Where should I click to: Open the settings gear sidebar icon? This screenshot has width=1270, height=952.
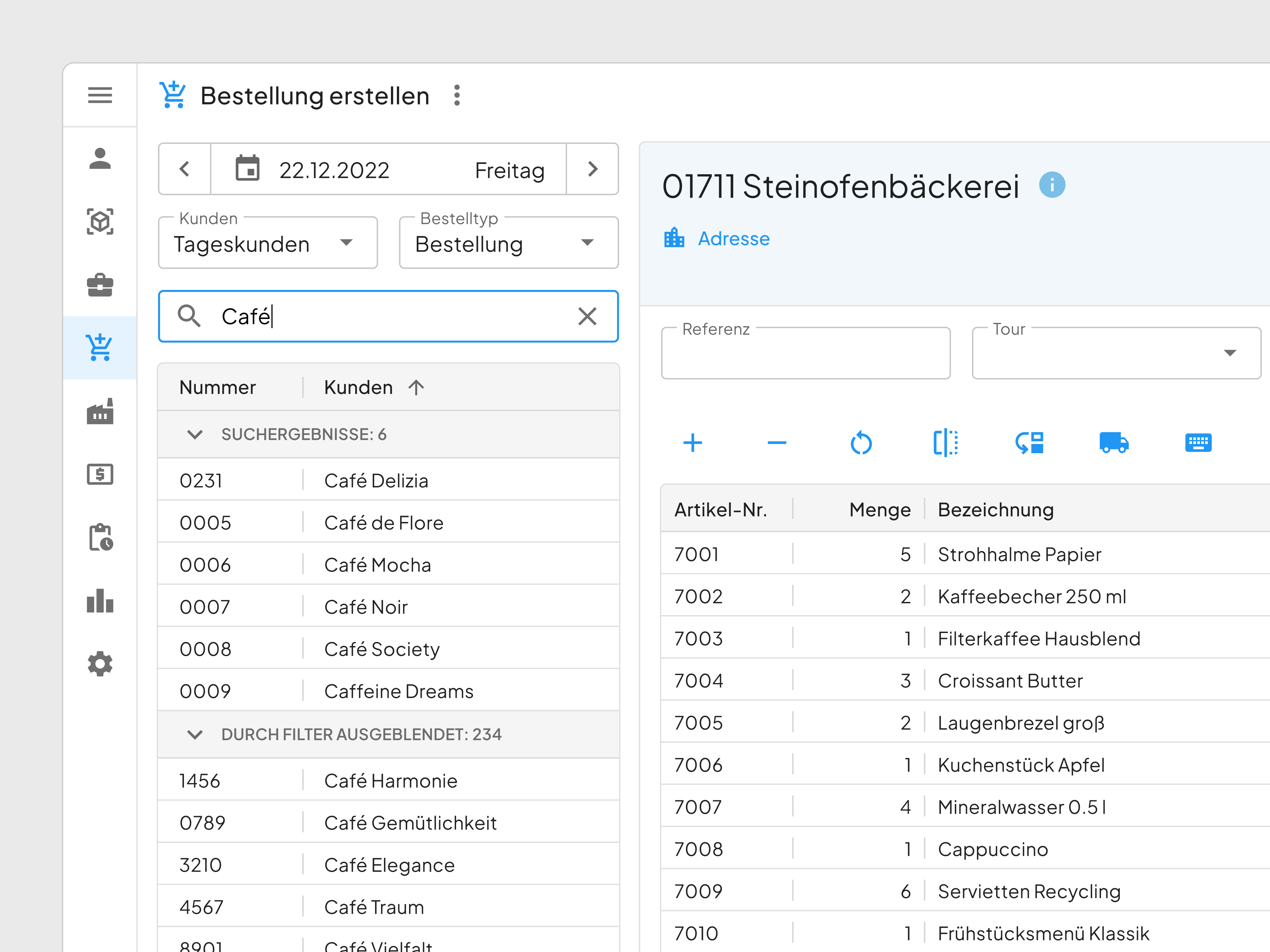[x=100, y=664]
